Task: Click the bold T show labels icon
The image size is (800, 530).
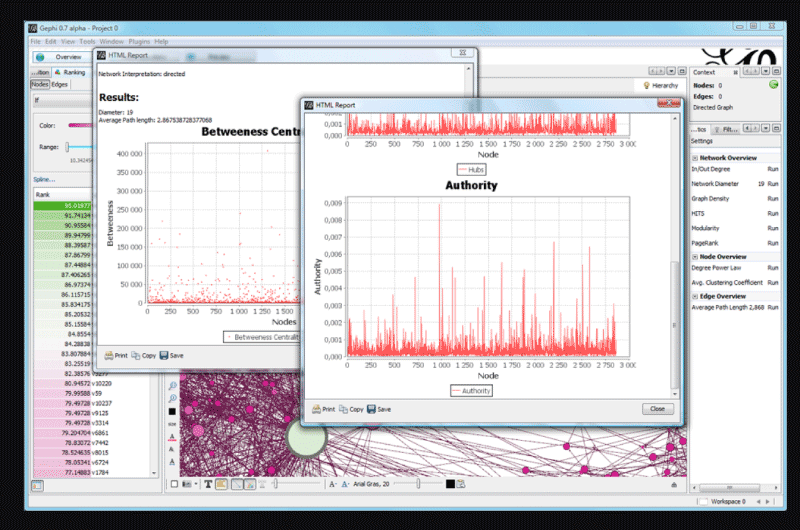Action: tap(208, 484)
